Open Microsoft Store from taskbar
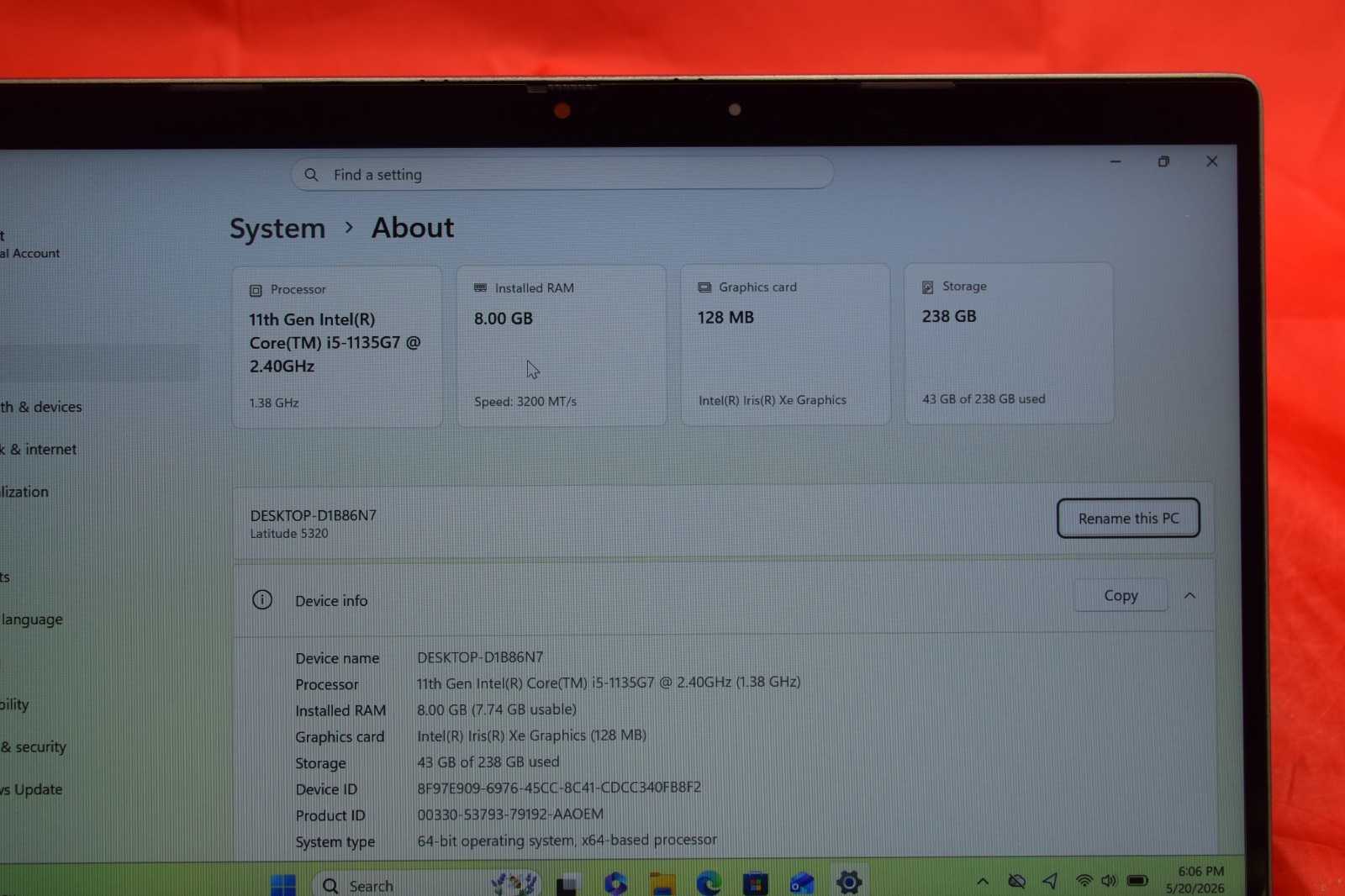The height and width of the screenshot is (896, 1345). point(756,883)
